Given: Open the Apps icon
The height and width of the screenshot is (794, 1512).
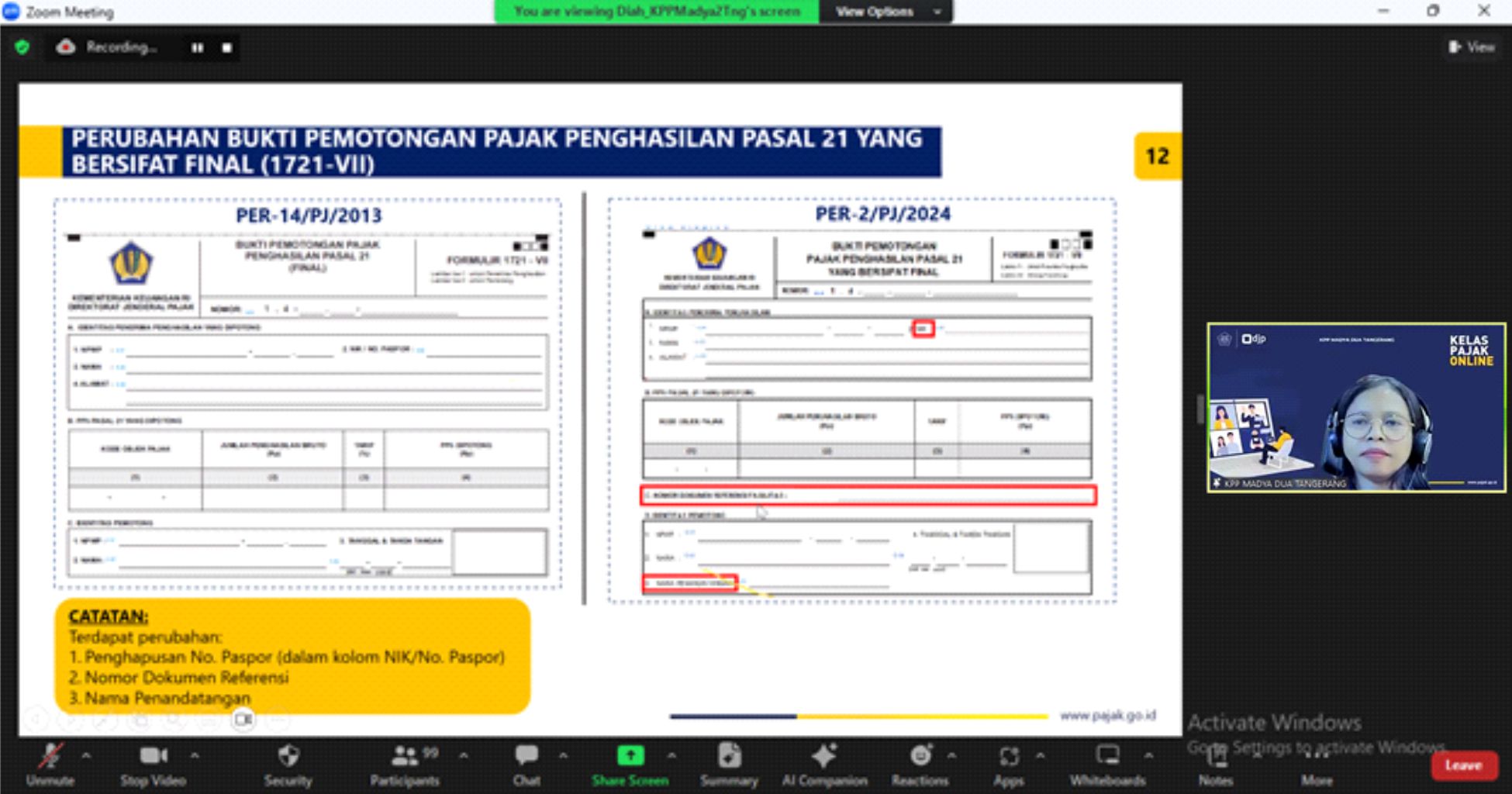Looking at the screenshot, I should pyautogui.click(x=1009, y=756).
